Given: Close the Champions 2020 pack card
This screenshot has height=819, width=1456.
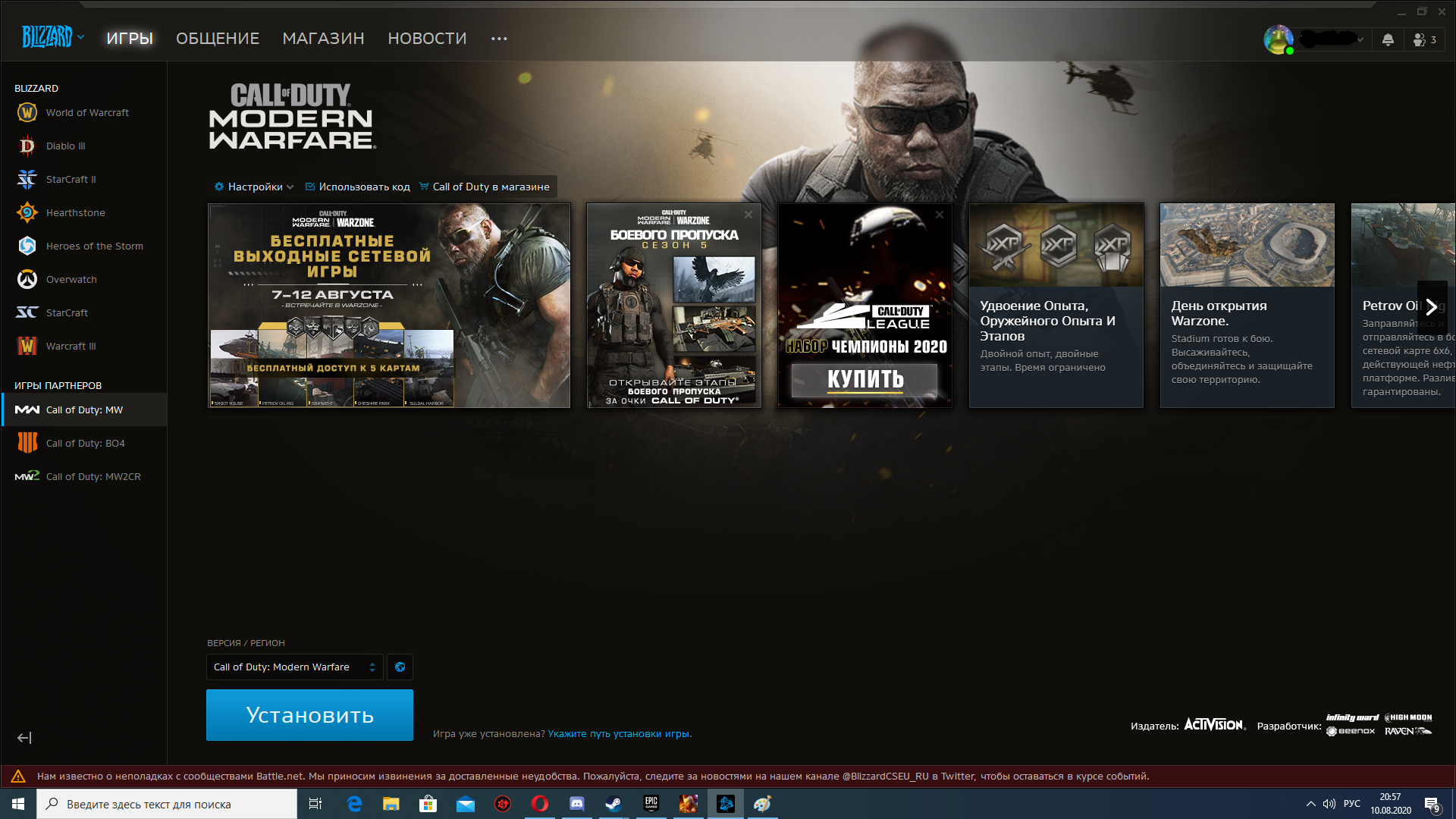Looking at the screenshot, I should tap(940, 215).
